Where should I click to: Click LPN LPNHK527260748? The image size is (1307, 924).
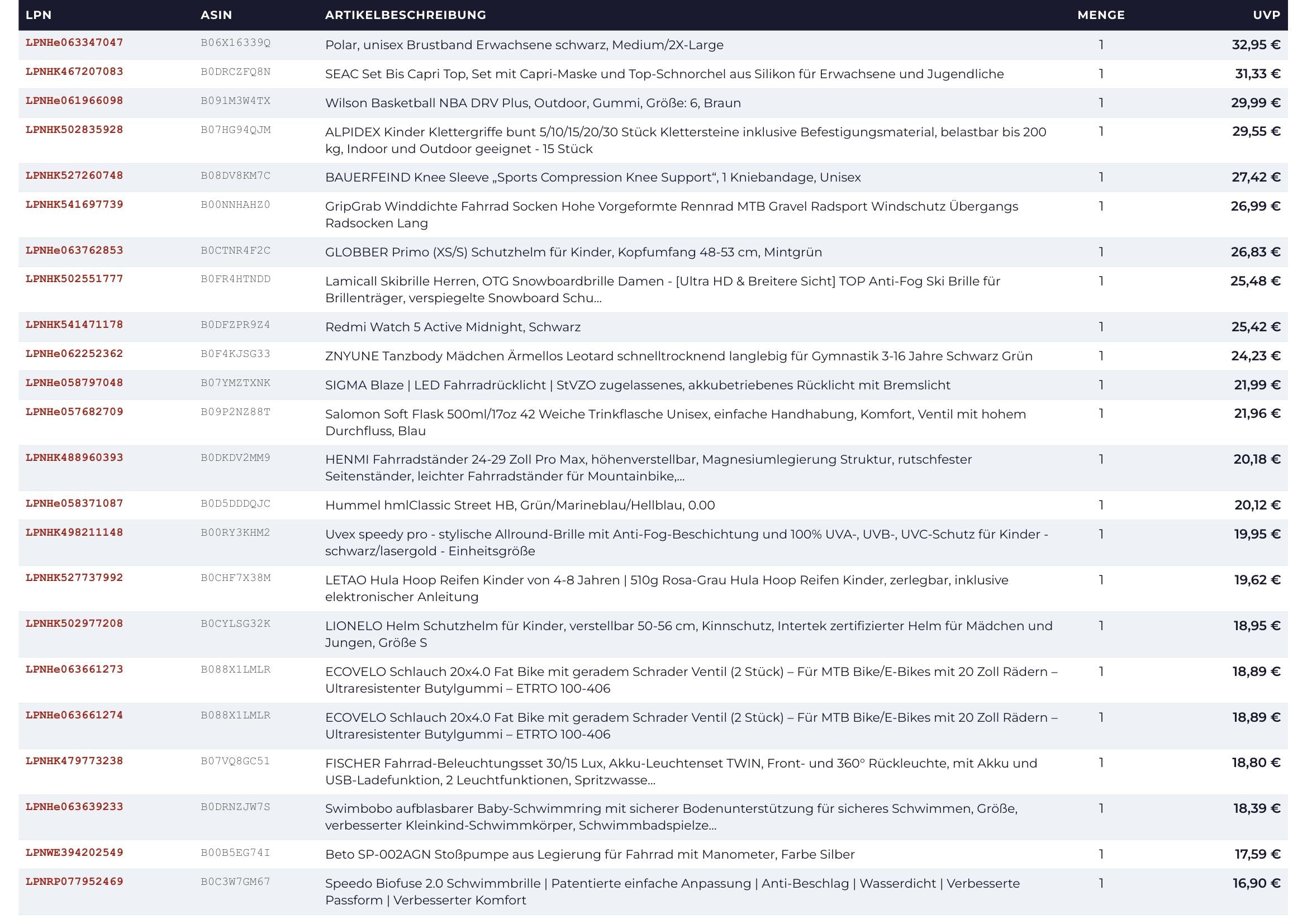click(74, 175)
